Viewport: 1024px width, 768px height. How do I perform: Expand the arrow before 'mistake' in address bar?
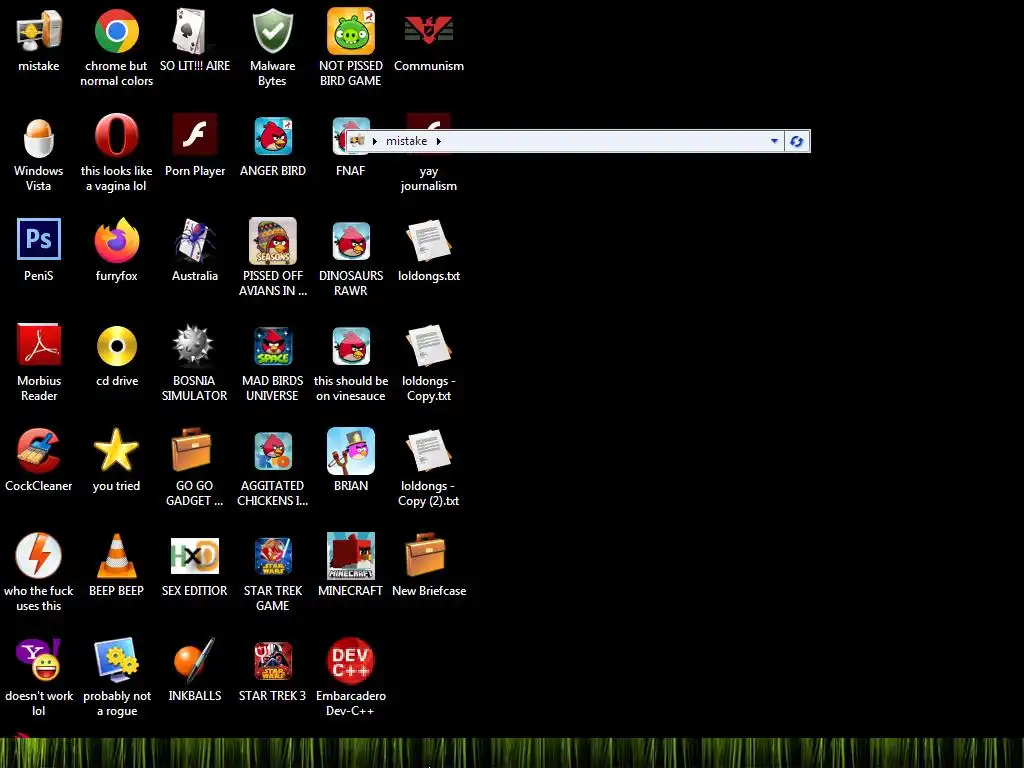tap(375, 141)
